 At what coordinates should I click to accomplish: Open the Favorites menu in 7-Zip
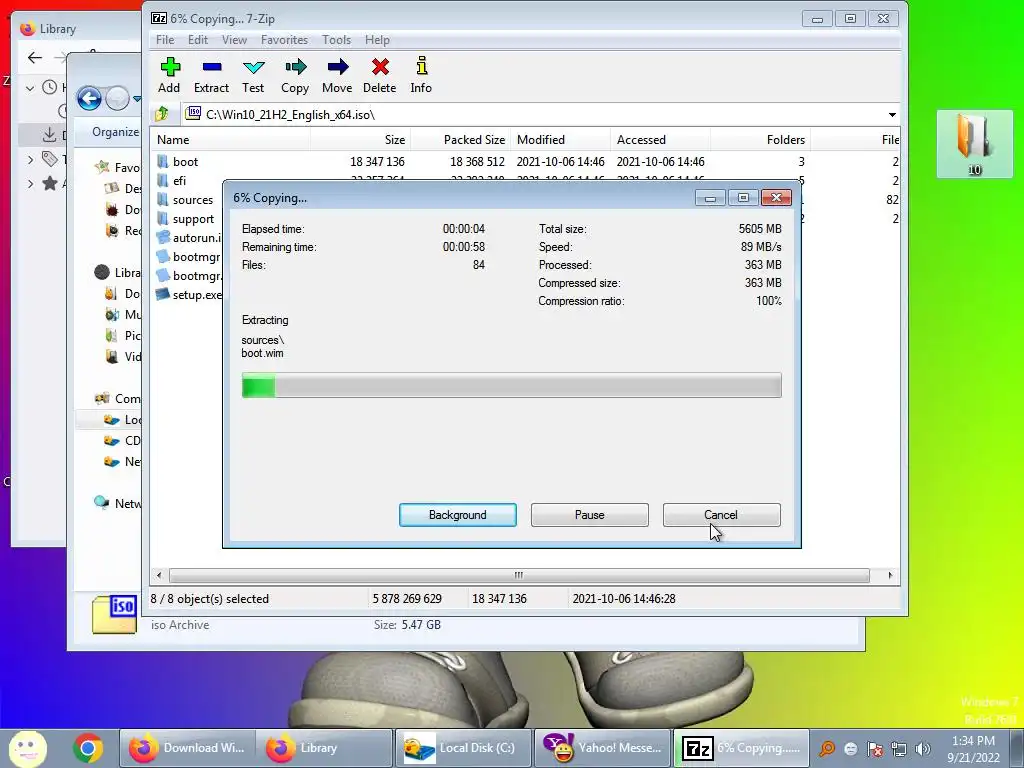(284, 40)
